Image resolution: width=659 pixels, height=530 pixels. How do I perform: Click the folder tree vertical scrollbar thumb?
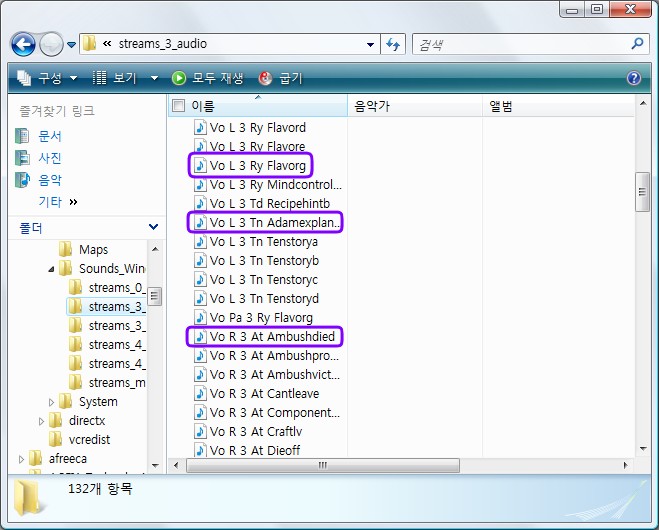point(154,296)
